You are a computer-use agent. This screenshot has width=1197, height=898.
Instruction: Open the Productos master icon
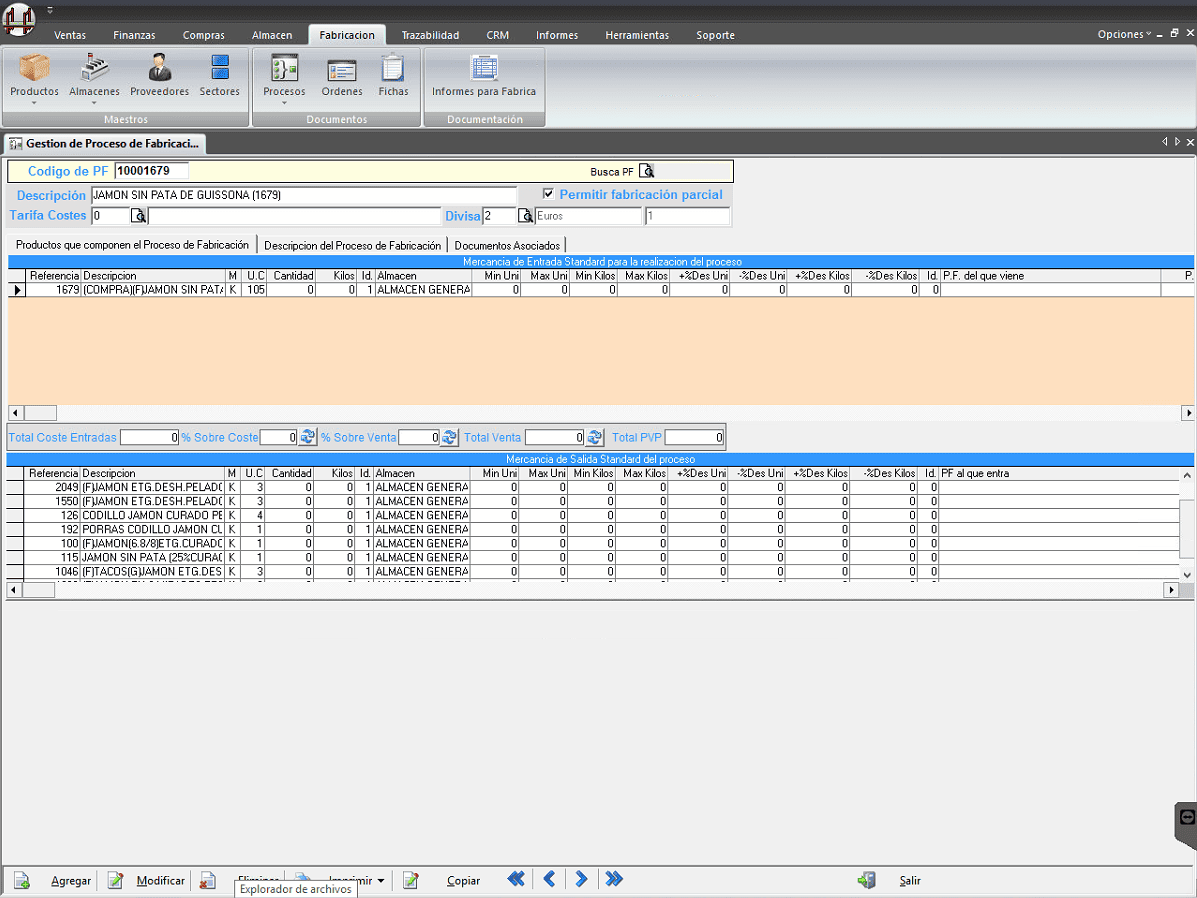[x=34, y=68]
